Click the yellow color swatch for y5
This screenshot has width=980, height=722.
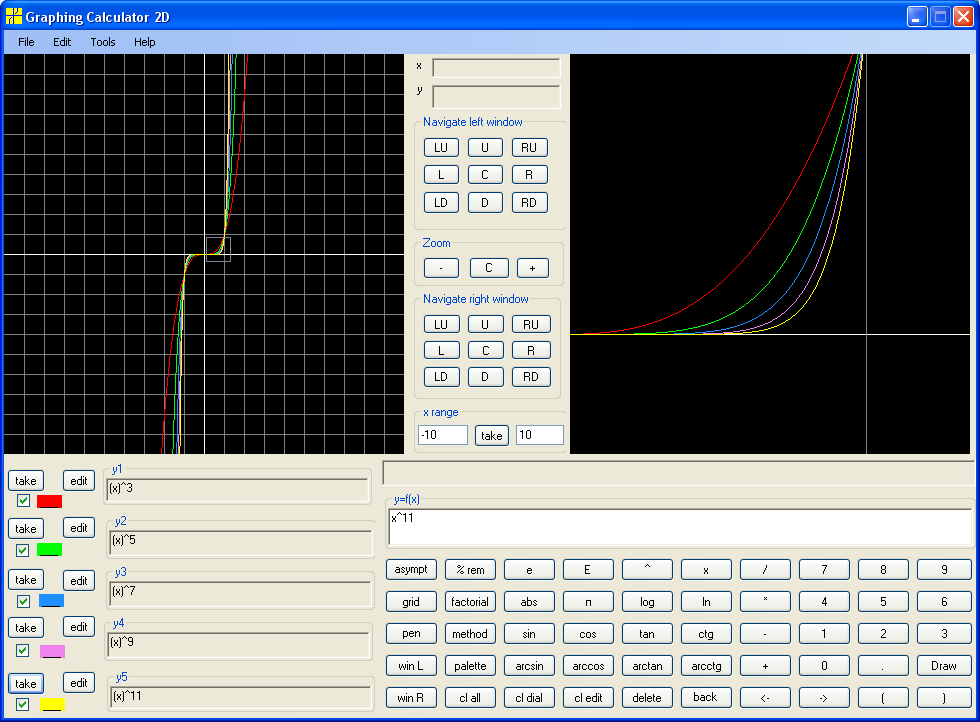[52, 704]
